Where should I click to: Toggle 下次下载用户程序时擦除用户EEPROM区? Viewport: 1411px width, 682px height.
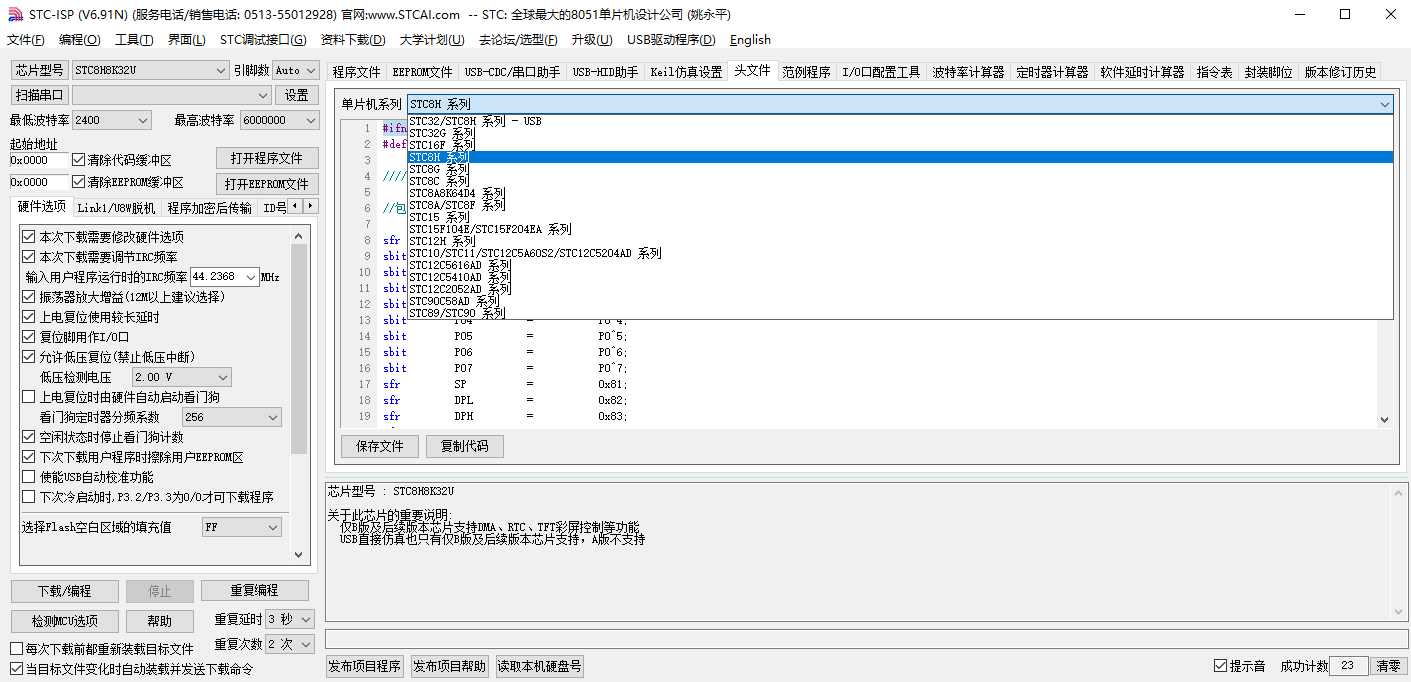coord(29,457)
